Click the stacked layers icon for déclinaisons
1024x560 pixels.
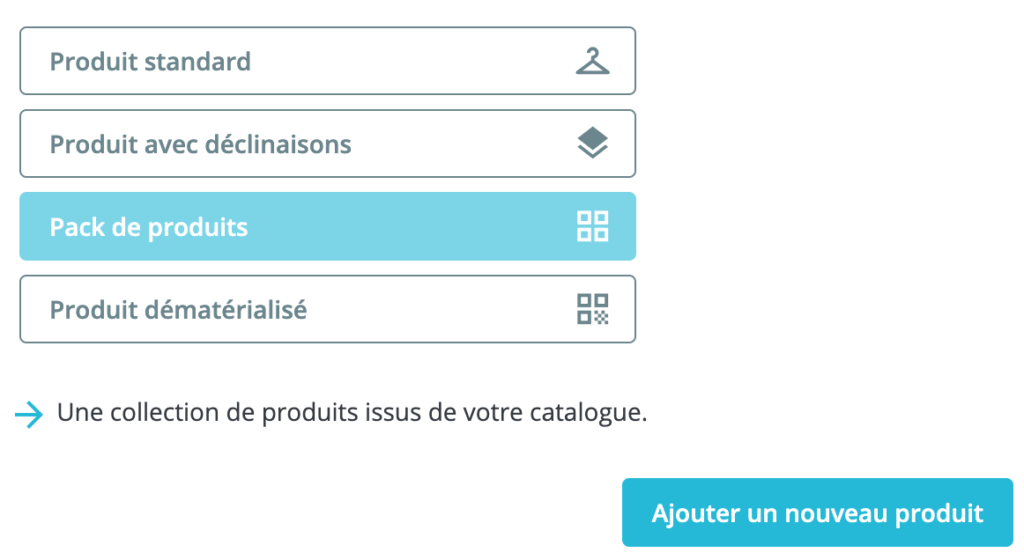(592, 144)
